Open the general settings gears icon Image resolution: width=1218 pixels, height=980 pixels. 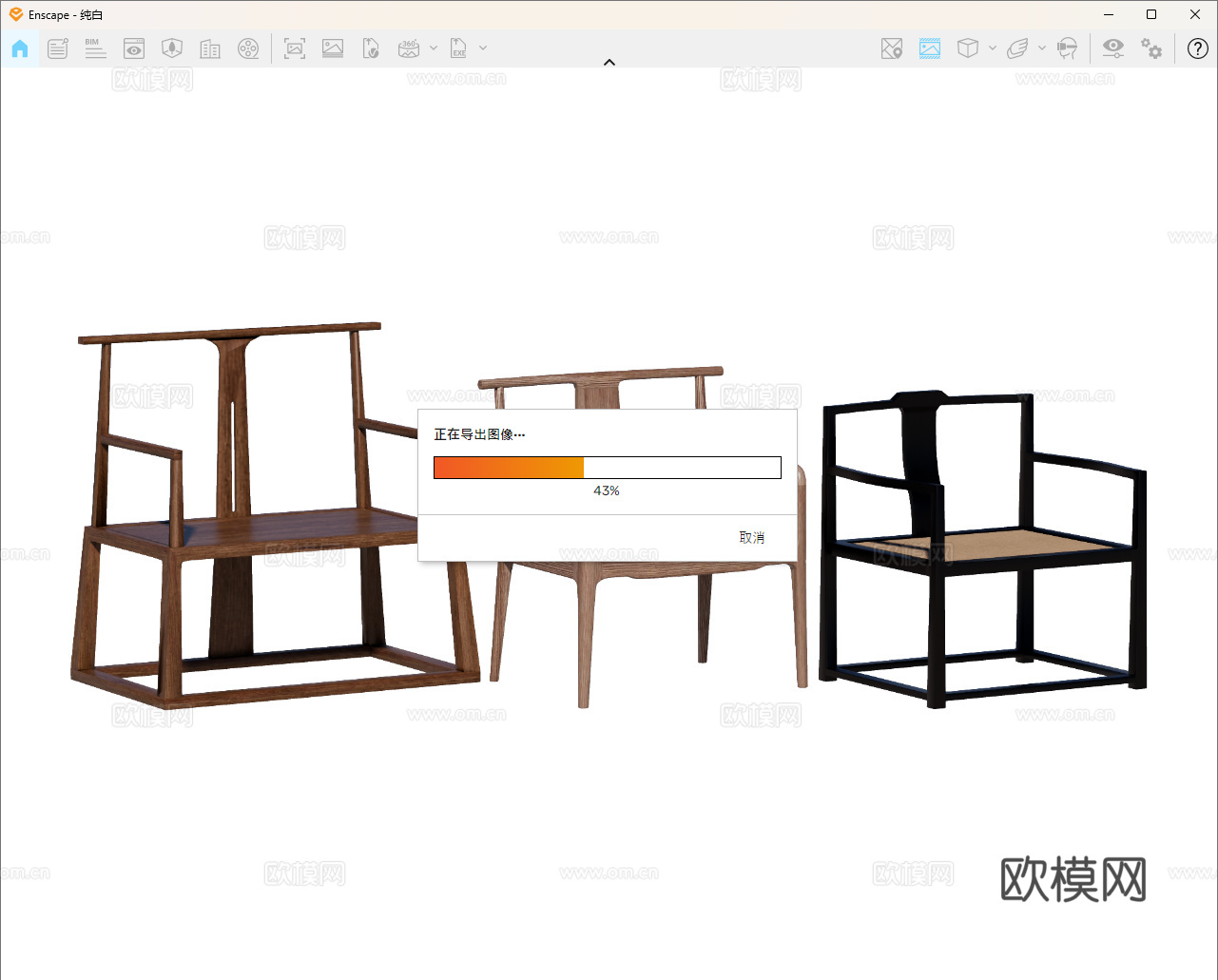1151,48
